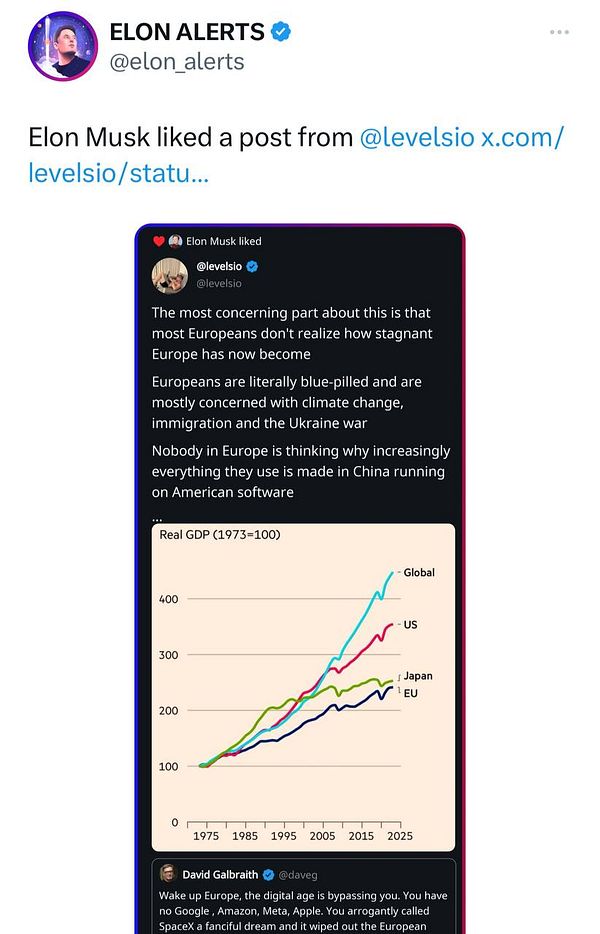Image resolution: width=600 pixels, height=934 pixels.
Task: Open the ELON ALERTS display name
Action: [x=187, y=32]
